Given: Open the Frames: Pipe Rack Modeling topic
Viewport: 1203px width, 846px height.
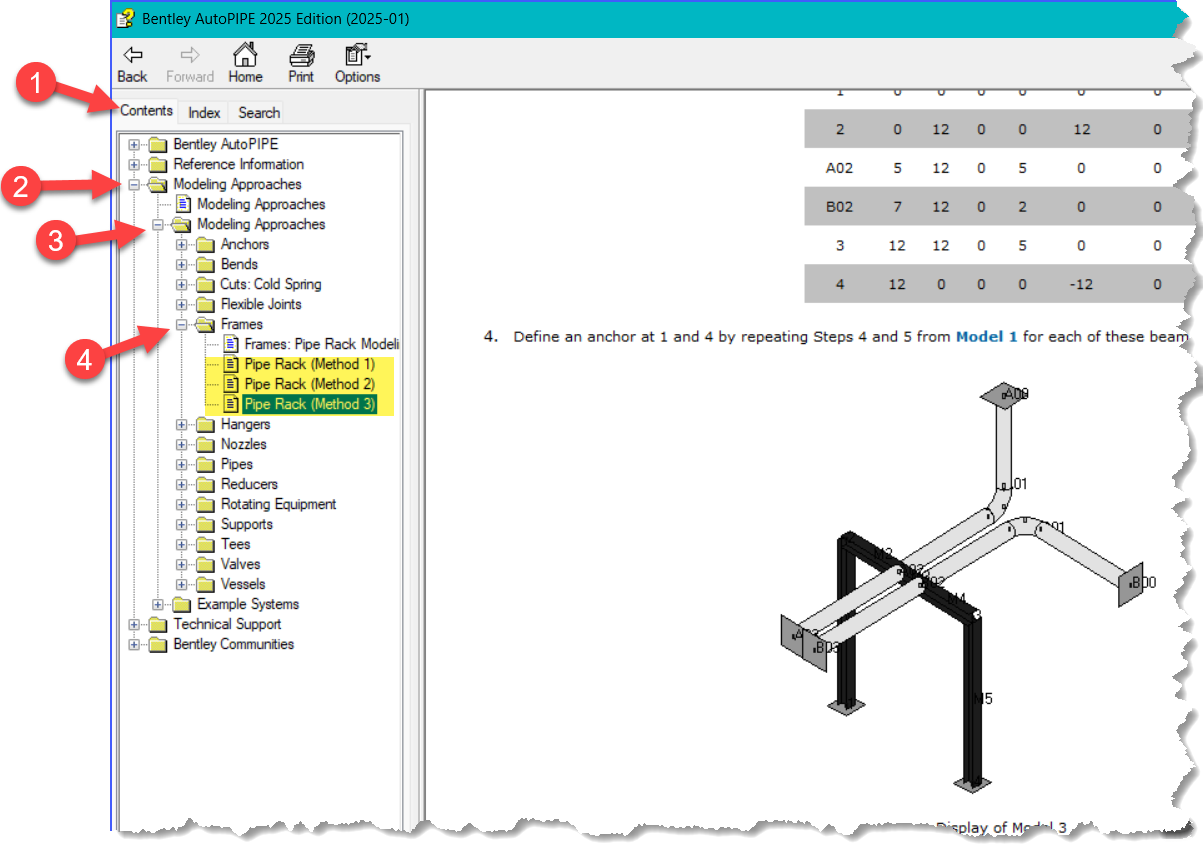Looking at the screenshot, I should pyautogui.click(x=321, y=344).
